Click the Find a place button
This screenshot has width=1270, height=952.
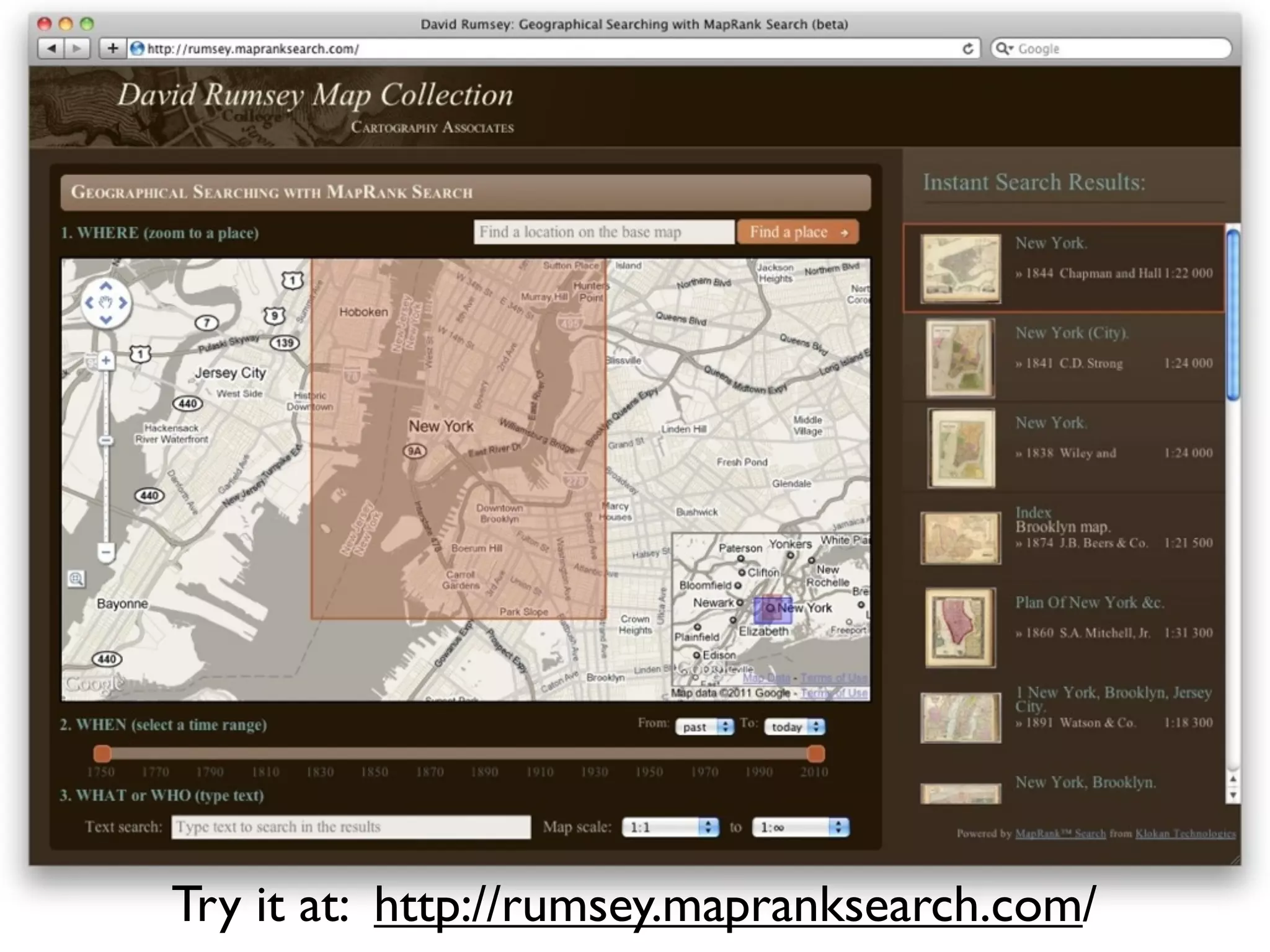(798, 232)
